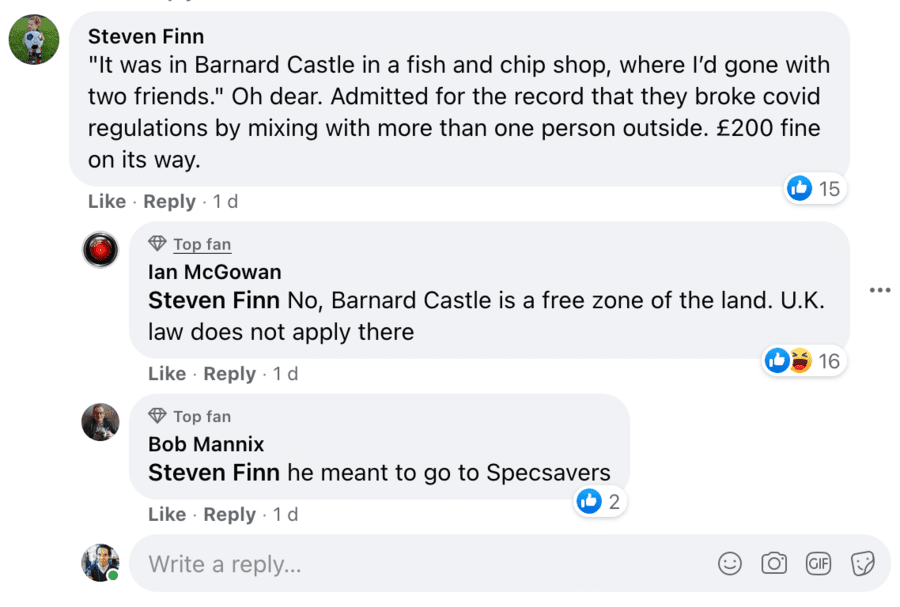900x607 pixels.
Task: Open Steven Finn's profile from his name
Action: pos(146,37)
